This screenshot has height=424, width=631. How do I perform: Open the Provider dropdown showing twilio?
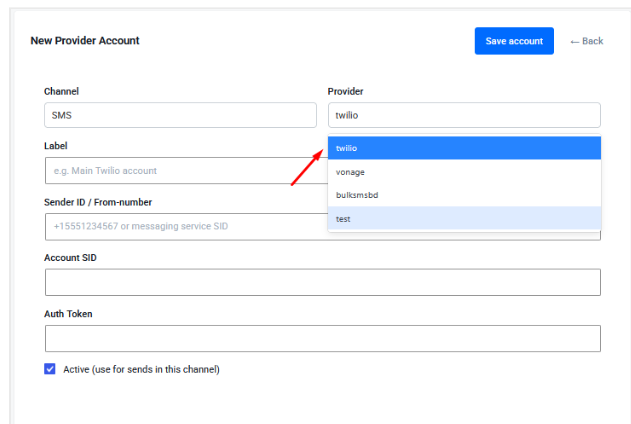[x=464, y=115]
